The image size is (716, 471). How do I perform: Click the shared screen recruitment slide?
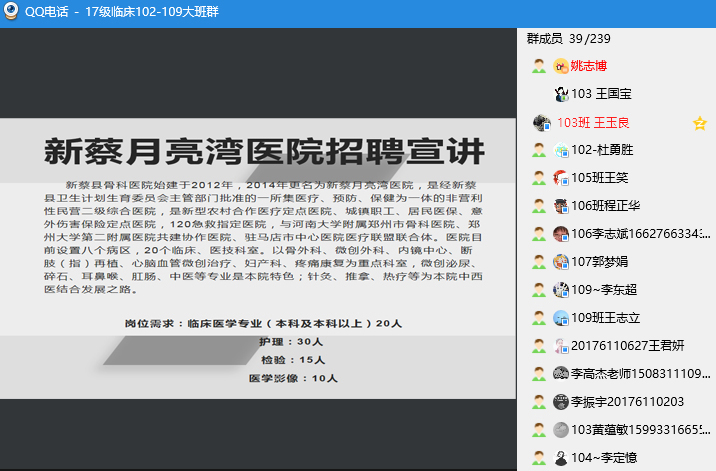[x=258, y=258]
